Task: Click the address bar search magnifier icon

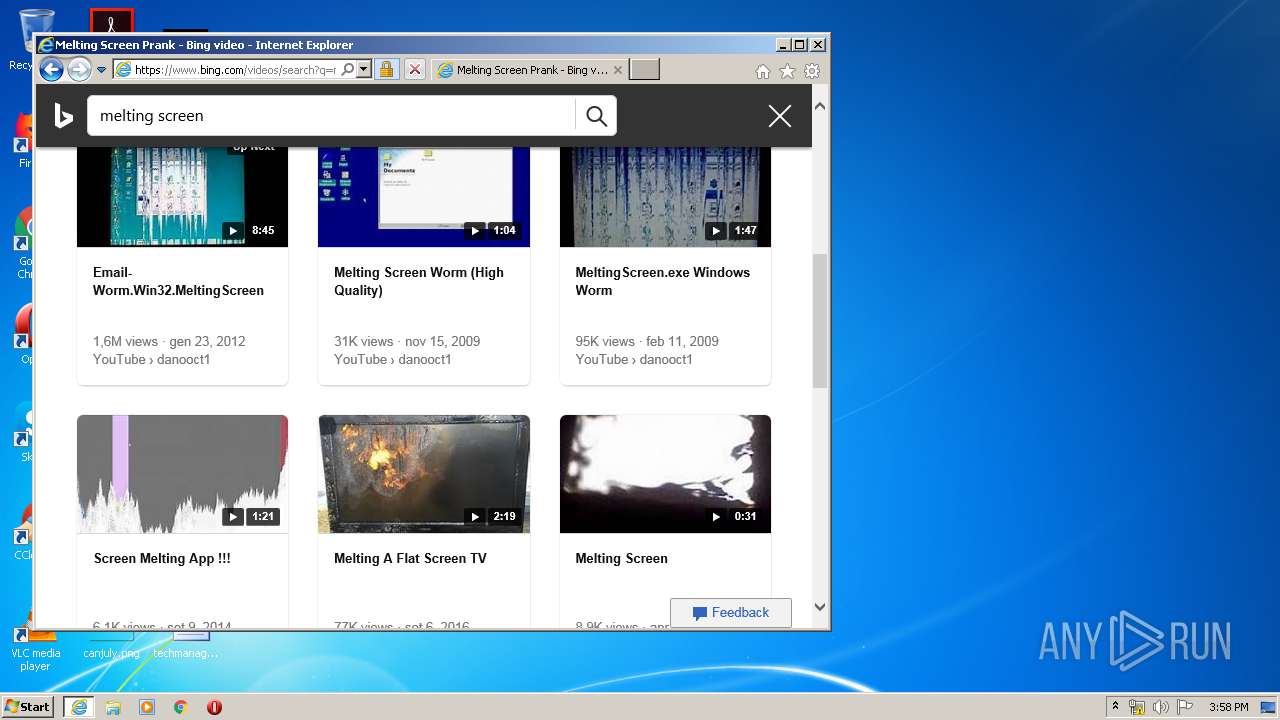Action: pyautogui.click(x=347, y=70)
